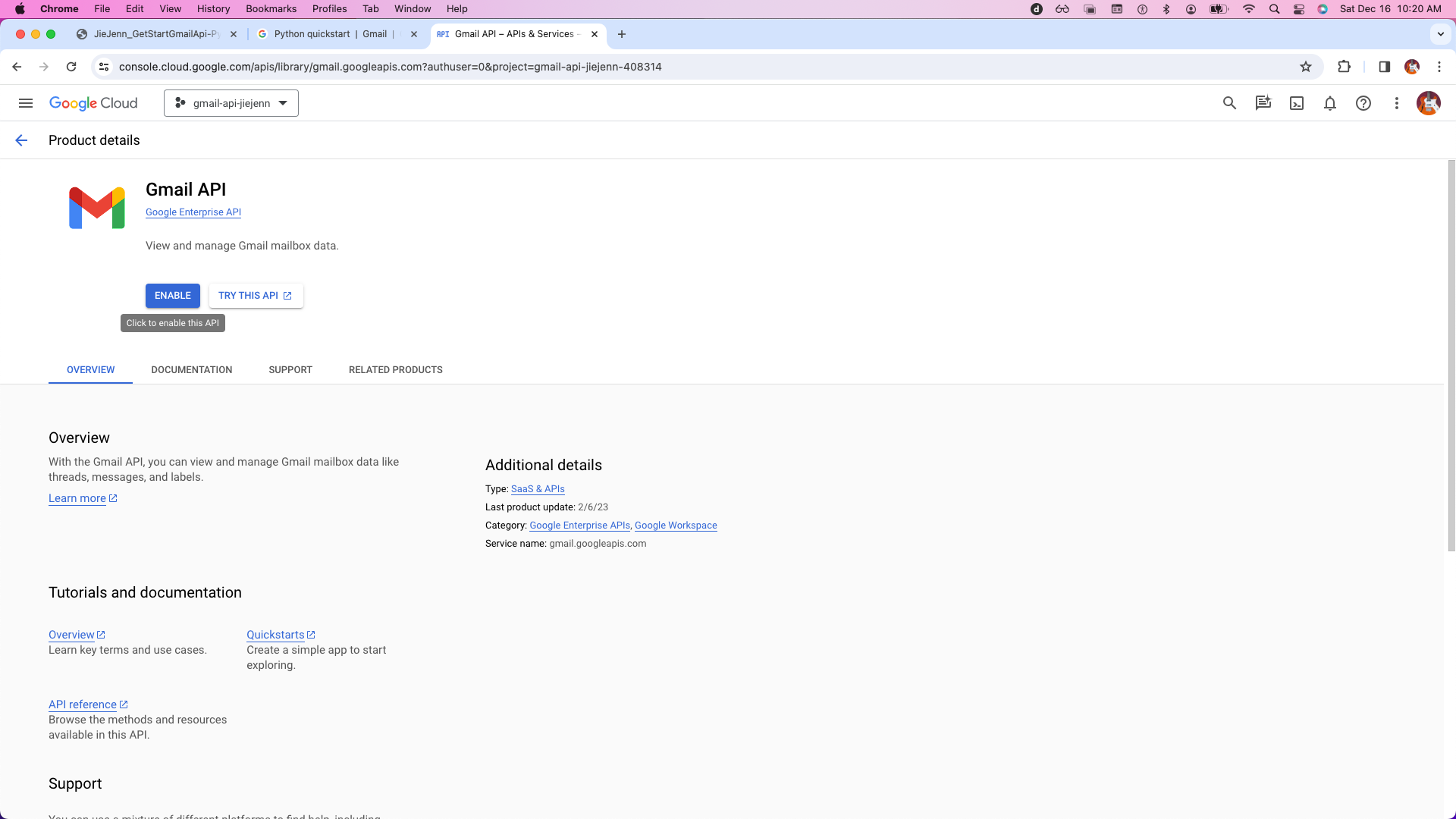1456x819 pixels.
Task: Open the console settings three-dot menu
Action: [x=1397, y=103]
